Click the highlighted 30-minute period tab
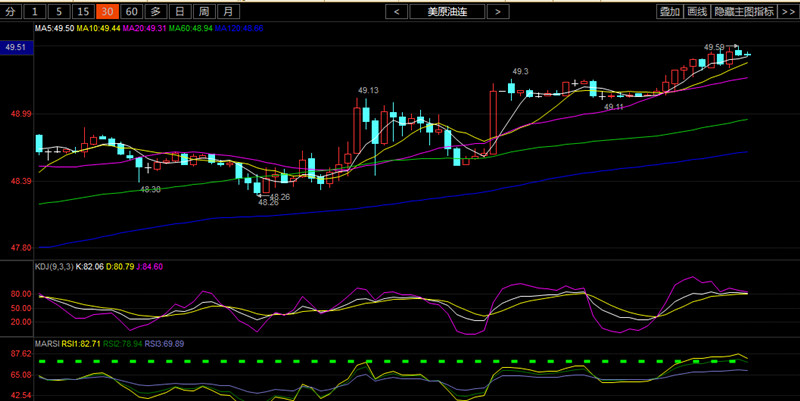This screenshot has height=401, width=800. 108,12
